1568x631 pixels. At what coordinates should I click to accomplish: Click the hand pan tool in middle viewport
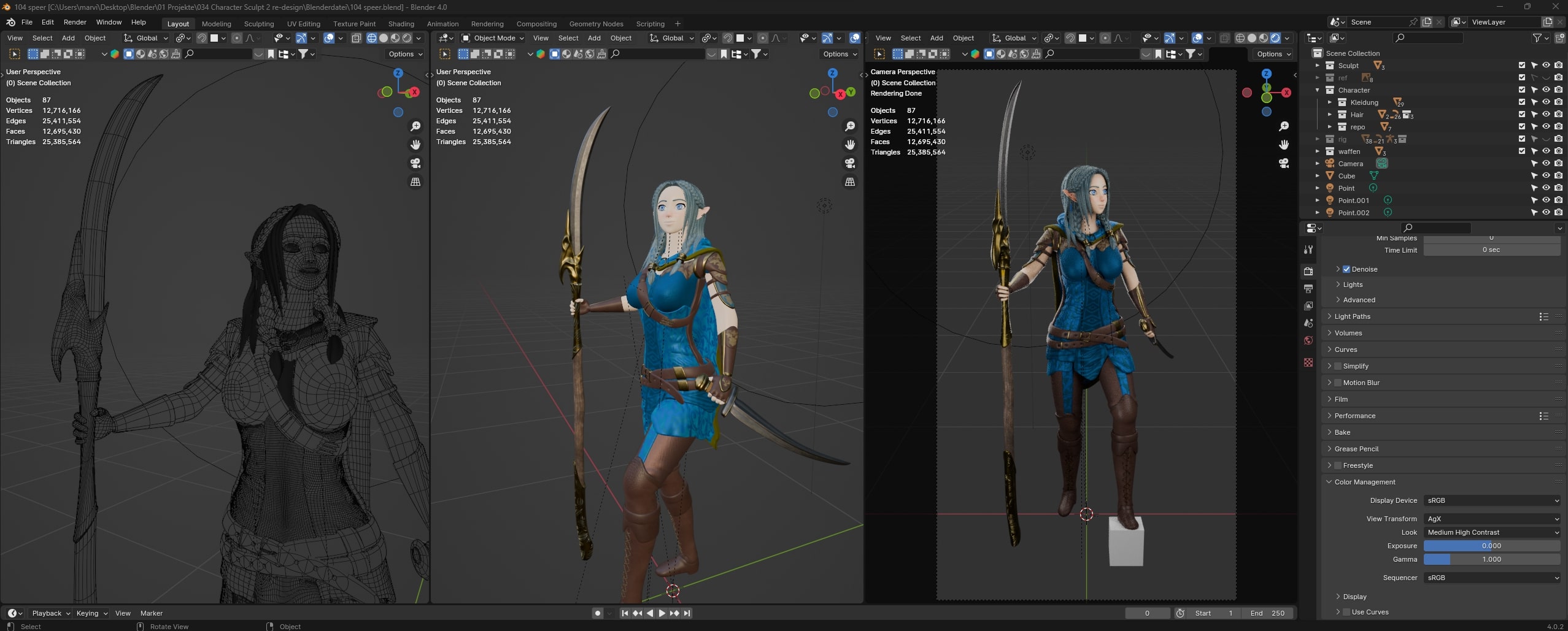[850, 145]
